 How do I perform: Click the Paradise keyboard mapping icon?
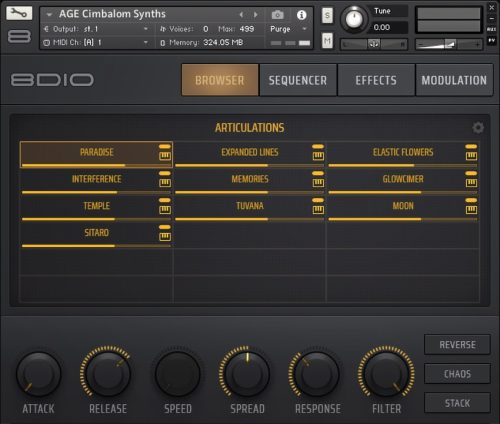[165, 156]
